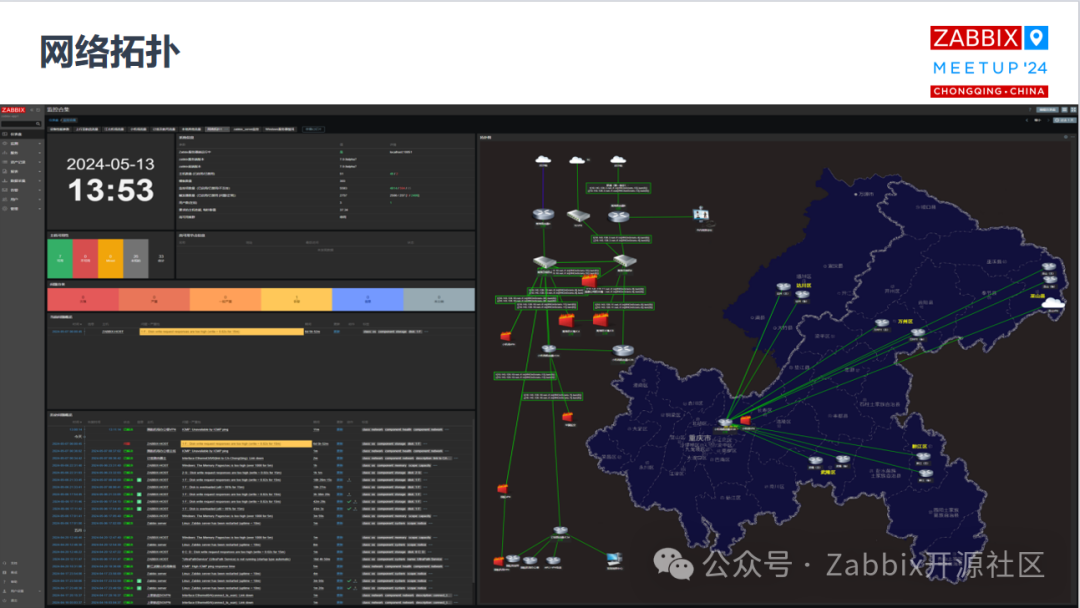1080x608 pixels.
Task: Open the yellow highlighted problem in upper problems widget
Action: click(x=221, y=332)
